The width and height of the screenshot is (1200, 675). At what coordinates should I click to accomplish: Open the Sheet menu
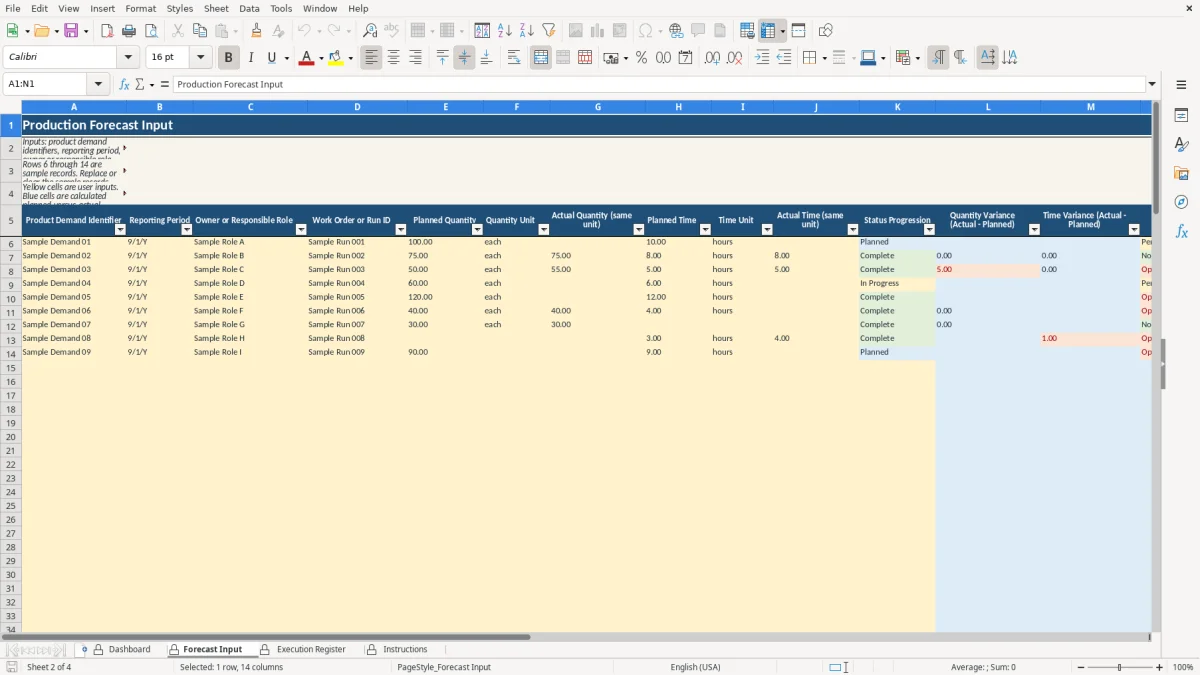(x=216, y=8)
